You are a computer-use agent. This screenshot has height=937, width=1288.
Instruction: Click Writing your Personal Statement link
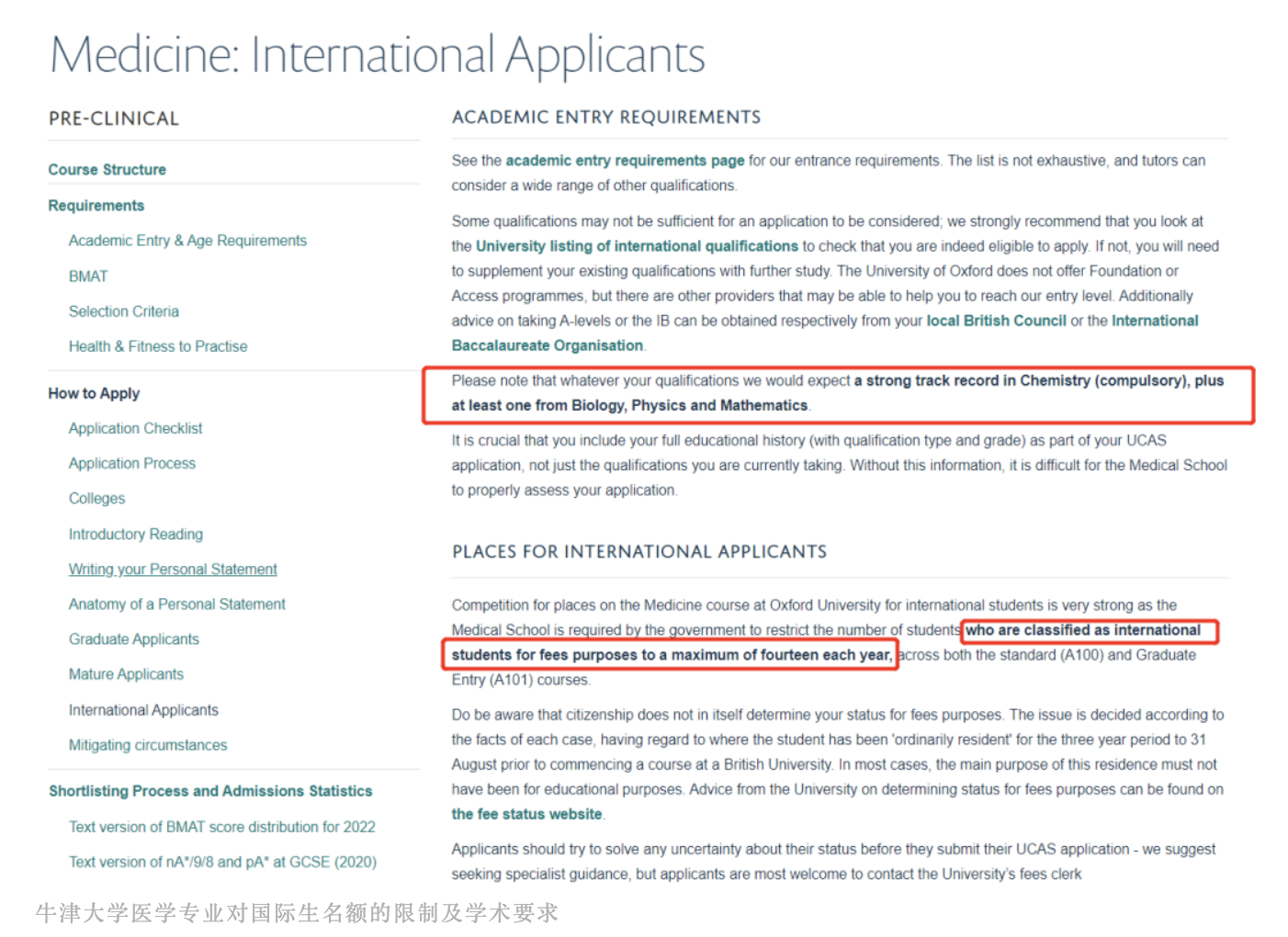pyautogui.click(x=173, y=570)
